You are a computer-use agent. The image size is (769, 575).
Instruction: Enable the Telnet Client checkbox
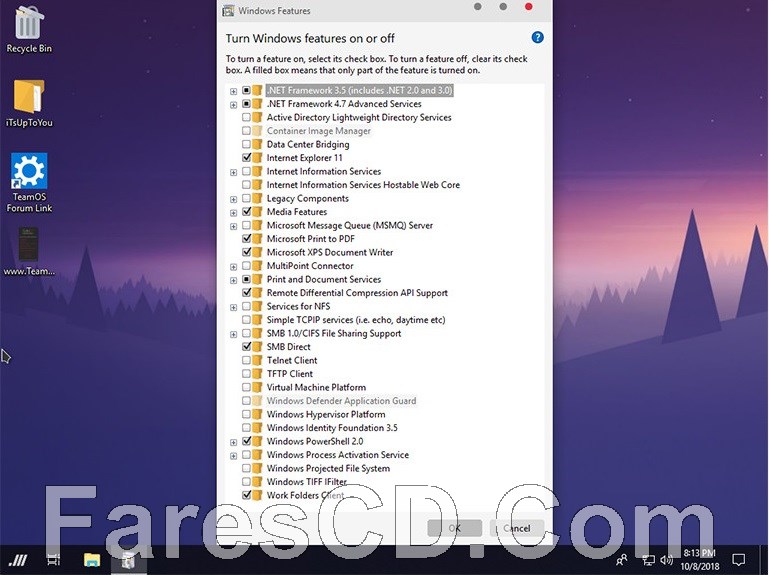pyautogui.click(x=246, y=360)
